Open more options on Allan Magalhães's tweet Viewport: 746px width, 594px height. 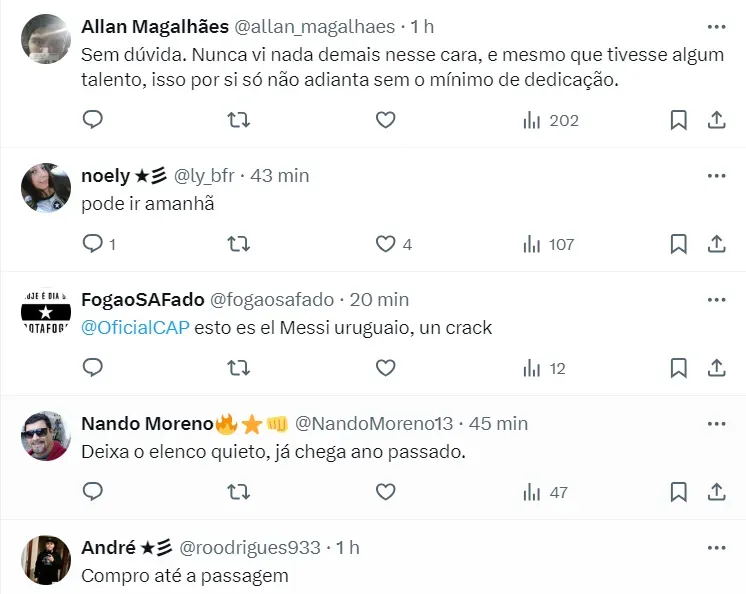pos(716,27)
